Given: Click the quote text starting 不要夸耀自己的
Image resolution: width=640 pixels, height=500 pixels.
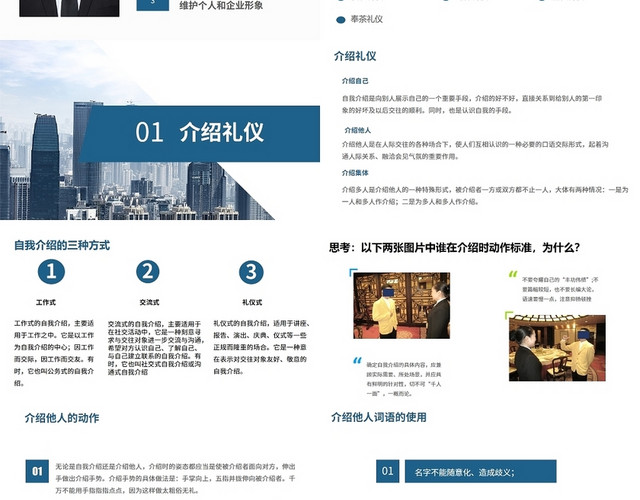Looking at the screenshot, I should pos(560,289).
